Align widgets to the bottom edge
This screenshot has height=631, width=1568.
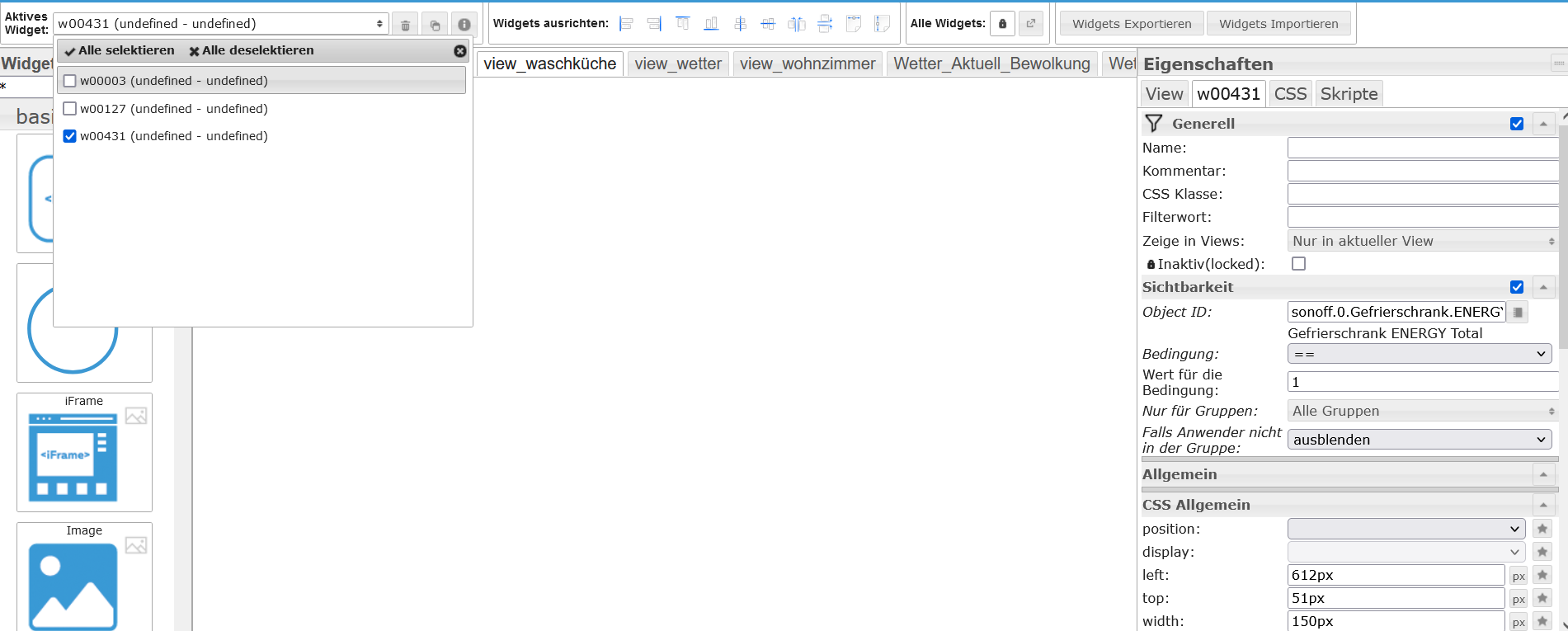(x=711, y=24)
